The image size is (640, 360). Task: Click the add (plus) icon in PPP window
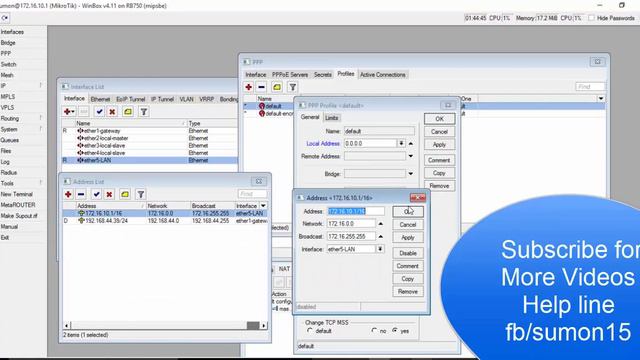coord(249,87)
